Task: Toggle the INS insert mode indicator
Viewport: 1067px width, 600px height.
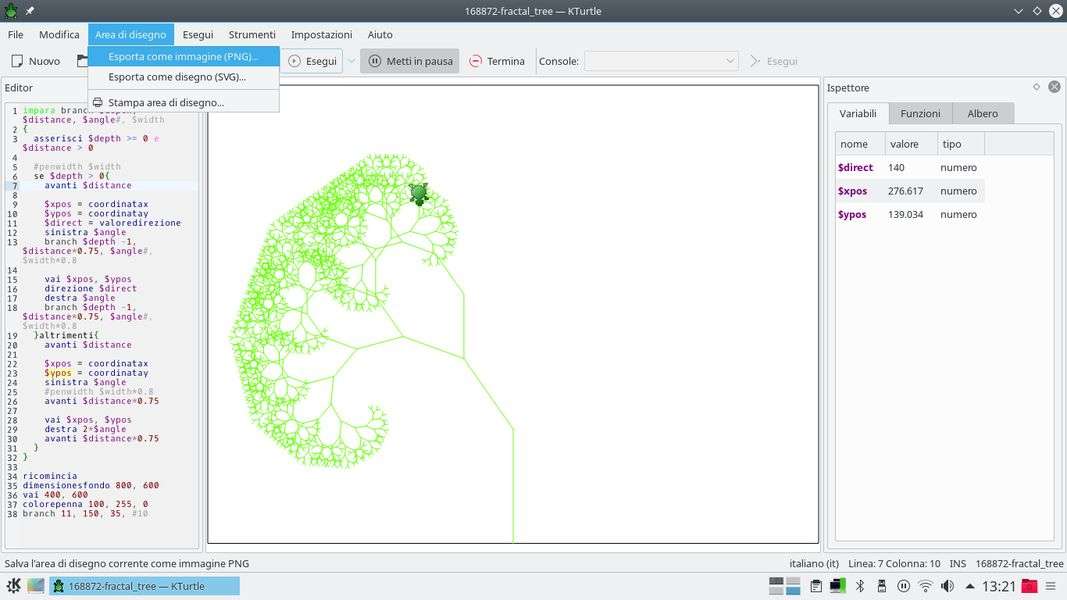Action: click(957, 564)
